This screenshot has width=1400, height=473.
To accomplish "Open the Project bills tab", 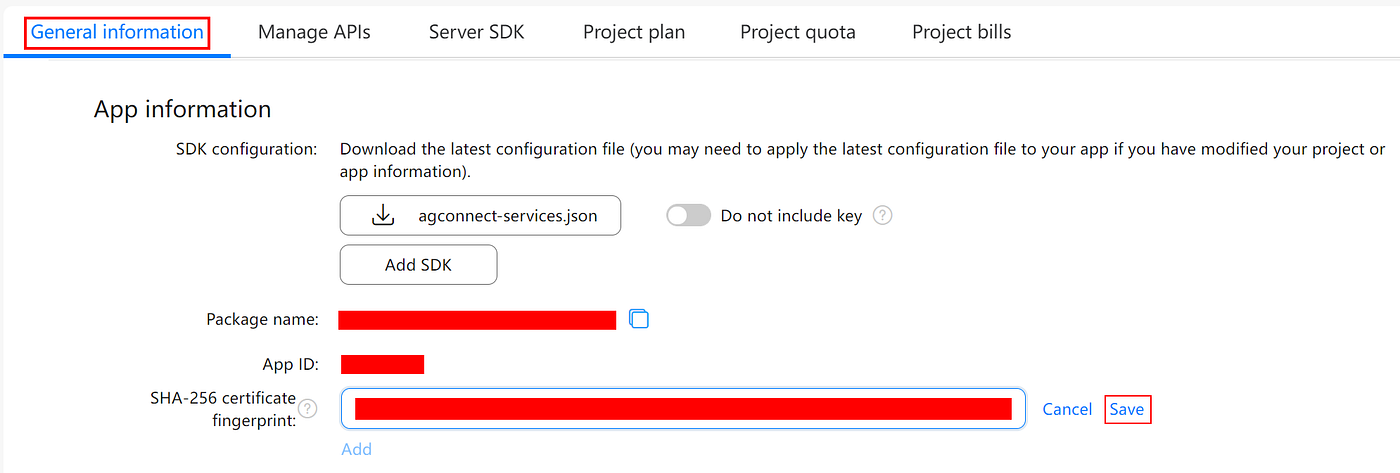I will (x=961, y=32).
